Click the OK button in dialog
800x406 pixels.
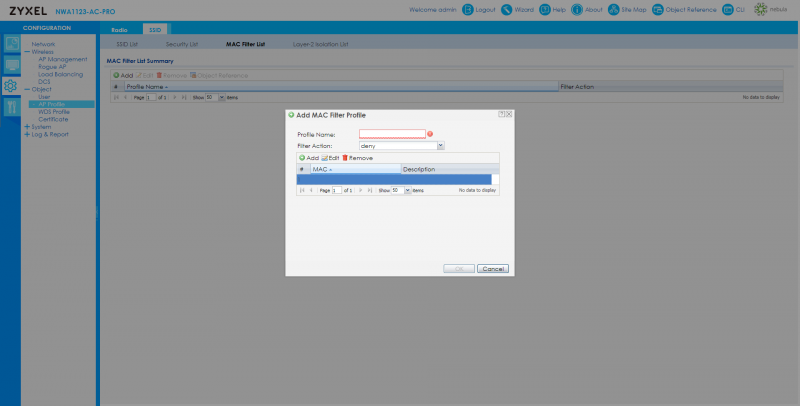click(459, 269)
